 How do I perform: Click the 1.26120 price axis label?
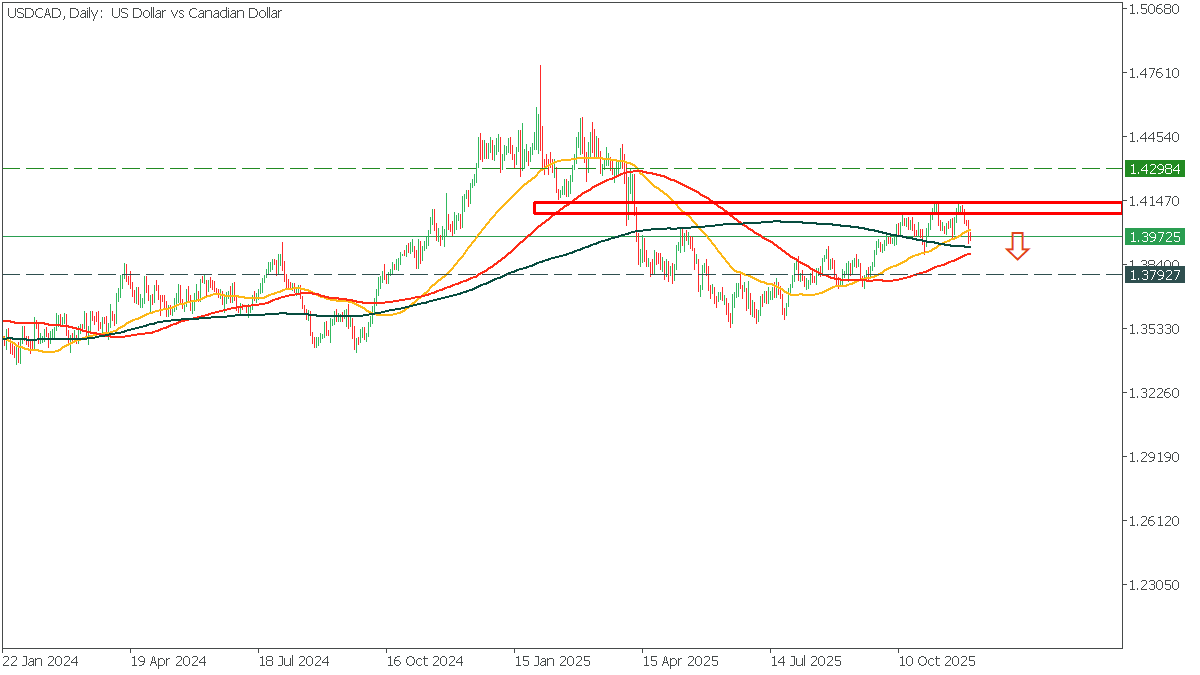[x=1153, y=521]
